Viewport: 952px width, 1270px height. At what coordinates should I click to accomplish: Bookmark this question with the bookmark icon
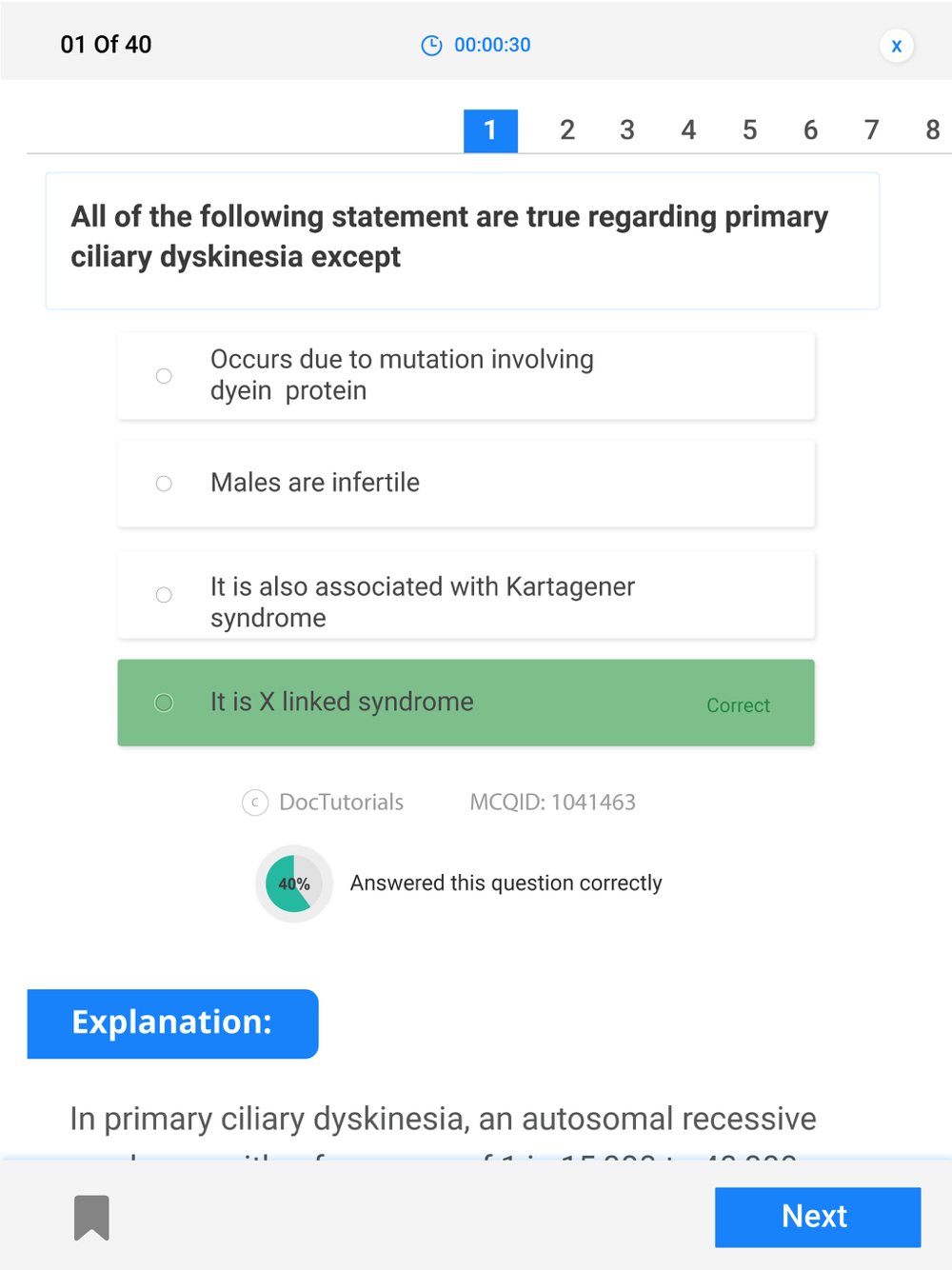pos(91,1217)
